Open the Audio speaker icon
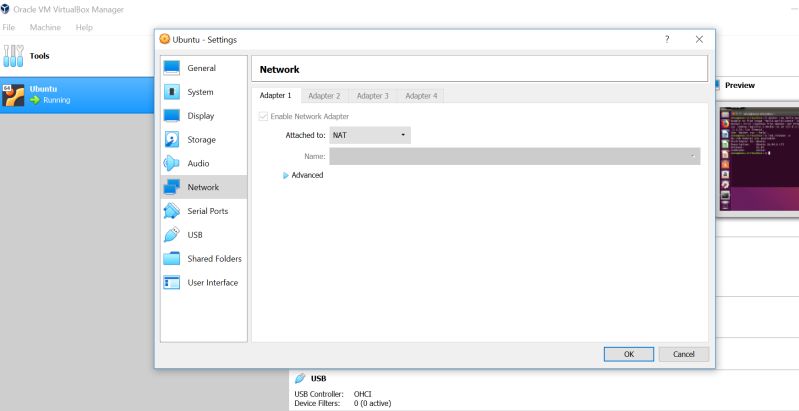The image size is (799, 411). point(172,163)
